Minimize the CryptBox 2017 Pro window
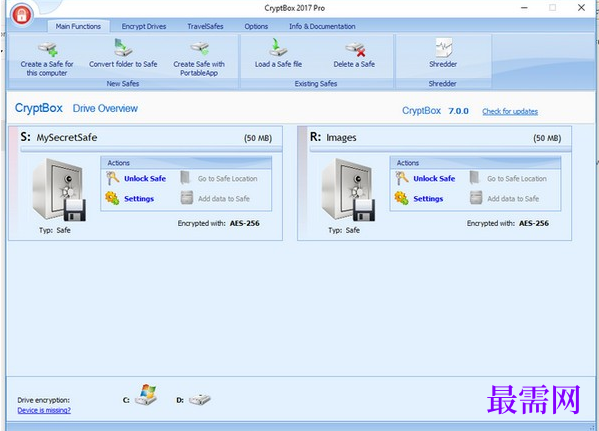Viewport: 599px width, 431px height. pos(524,8)
